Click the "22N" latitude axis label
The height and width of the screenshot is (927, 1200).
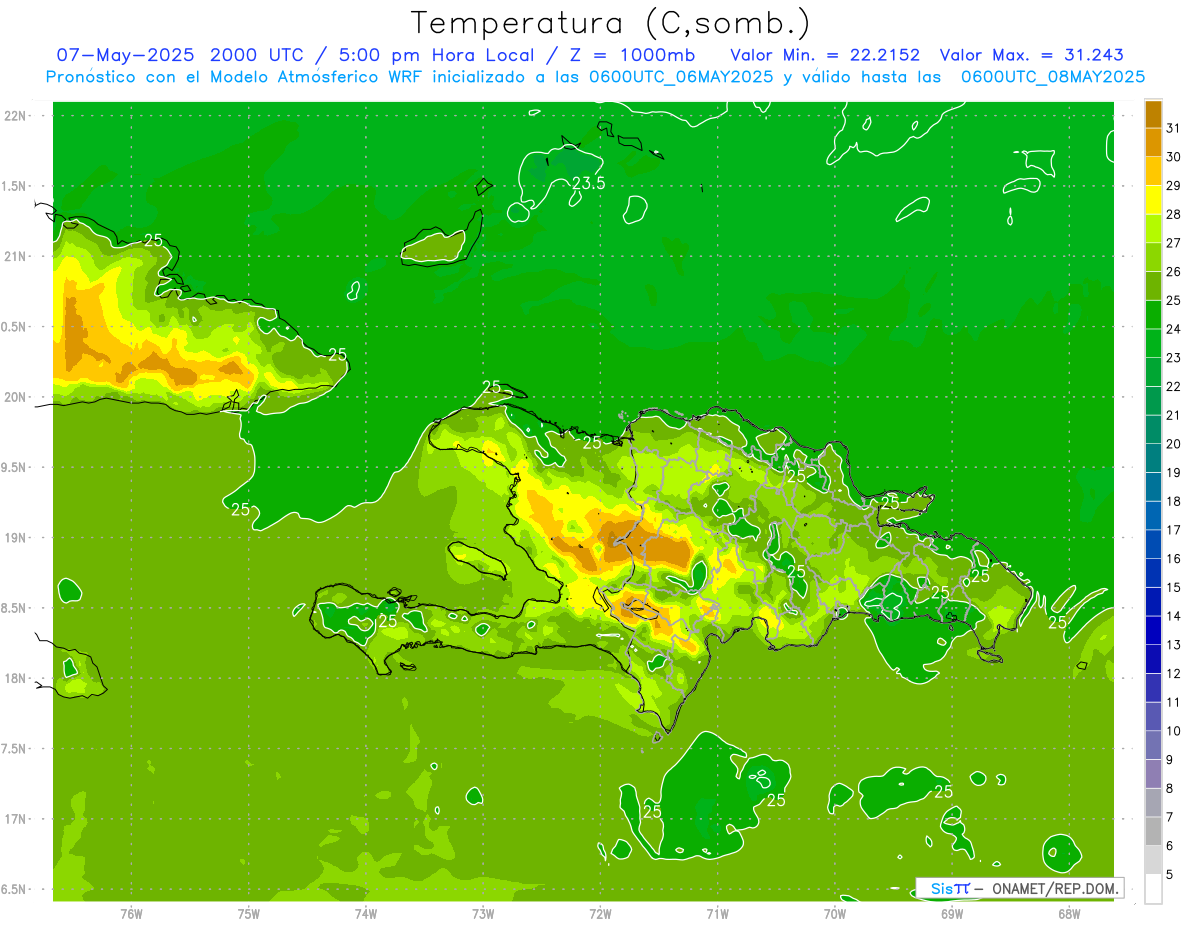(15, 116)
